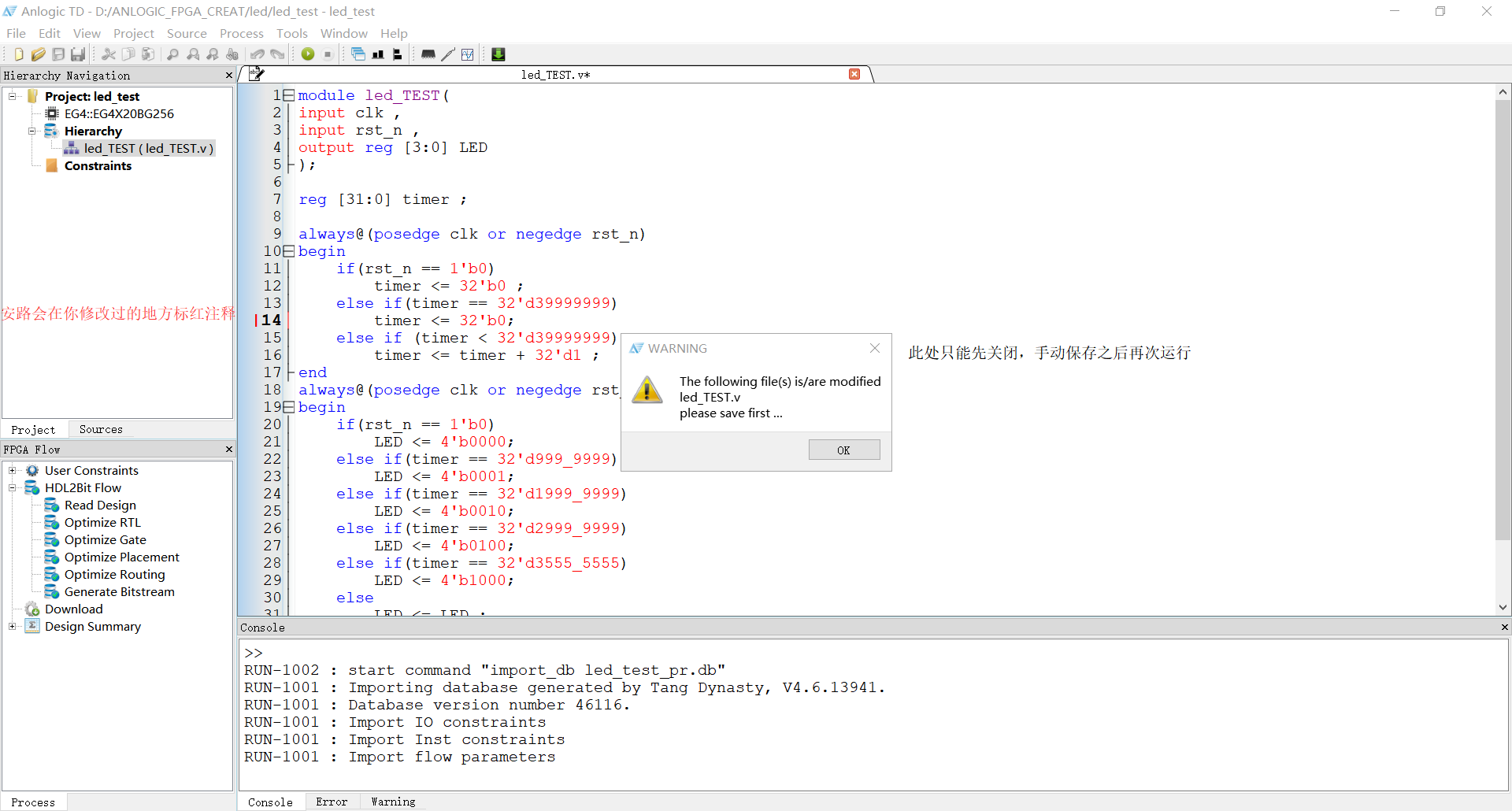The height and width of the screenshot is (811, 1512).
Task: Click Optimize Gate flow step
Action: [x=96, y=539]
